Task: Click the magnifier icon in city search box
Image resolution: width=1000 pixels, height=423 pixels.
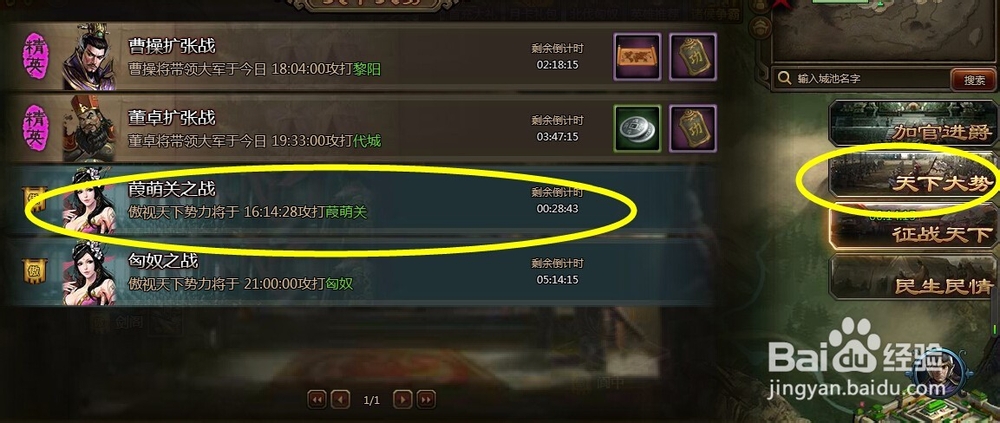Action: click(784, 79)
